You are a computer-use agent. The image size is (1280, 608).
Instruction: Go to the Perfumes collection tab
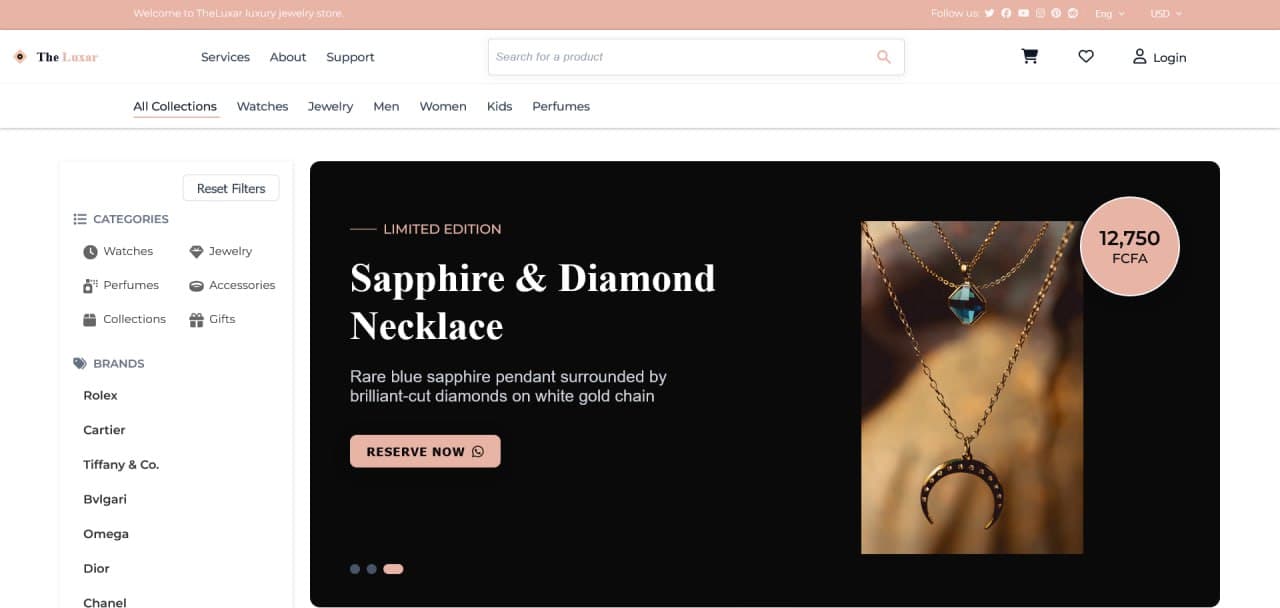(x=560, y=107)
